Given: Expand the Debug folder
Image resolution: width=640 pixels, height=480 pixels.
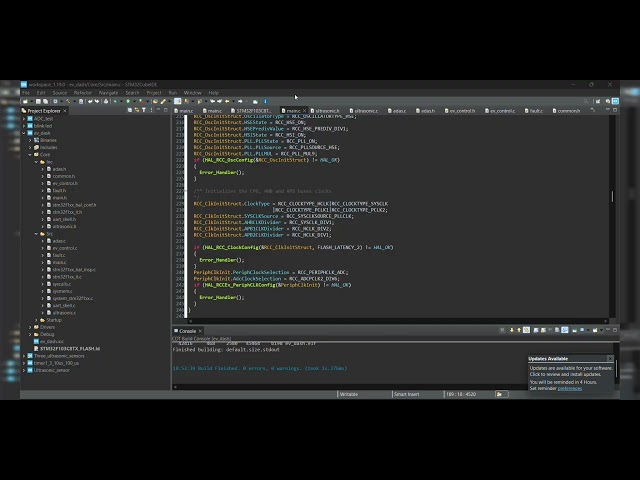Looking at the screenshot, I should [x=30, y=334].
